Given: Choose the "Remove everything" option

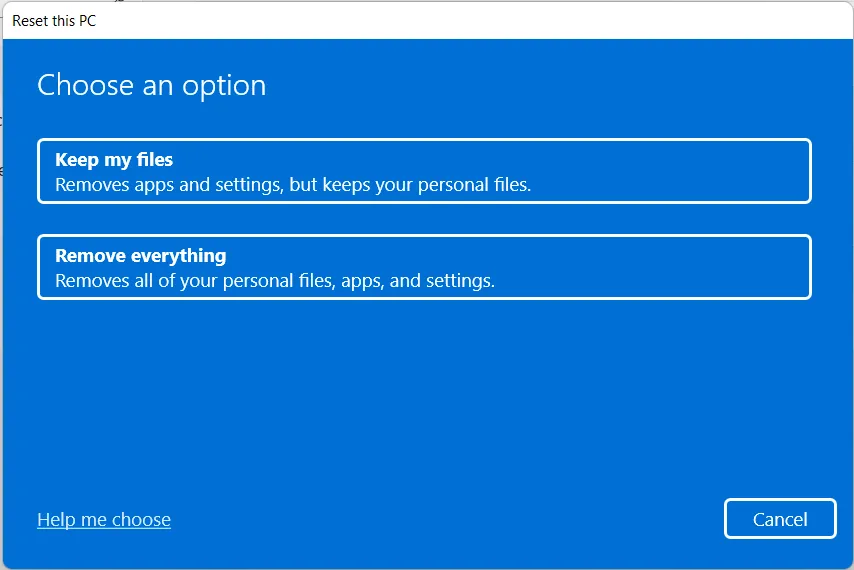Looking at the screenshot, I should pyautogui.click(x=424, y=267).
